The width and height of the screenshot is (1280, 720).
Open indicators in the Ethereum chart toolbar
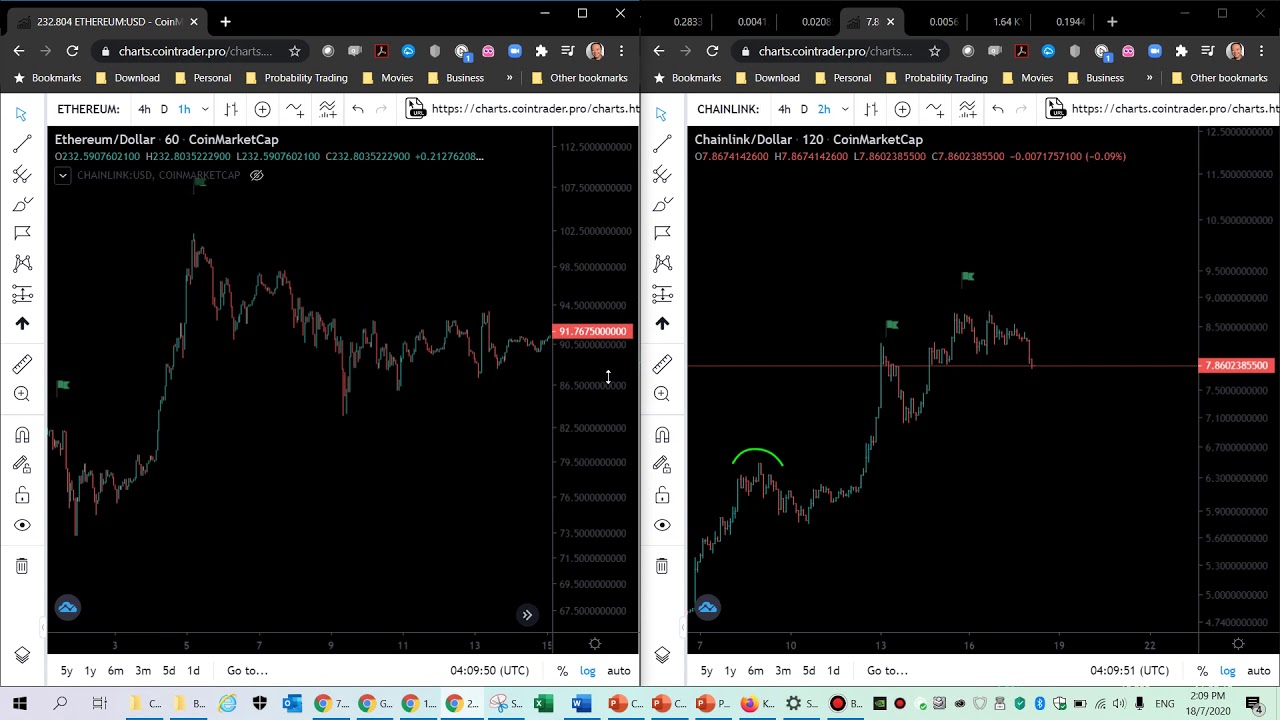[x=294, y=109]
